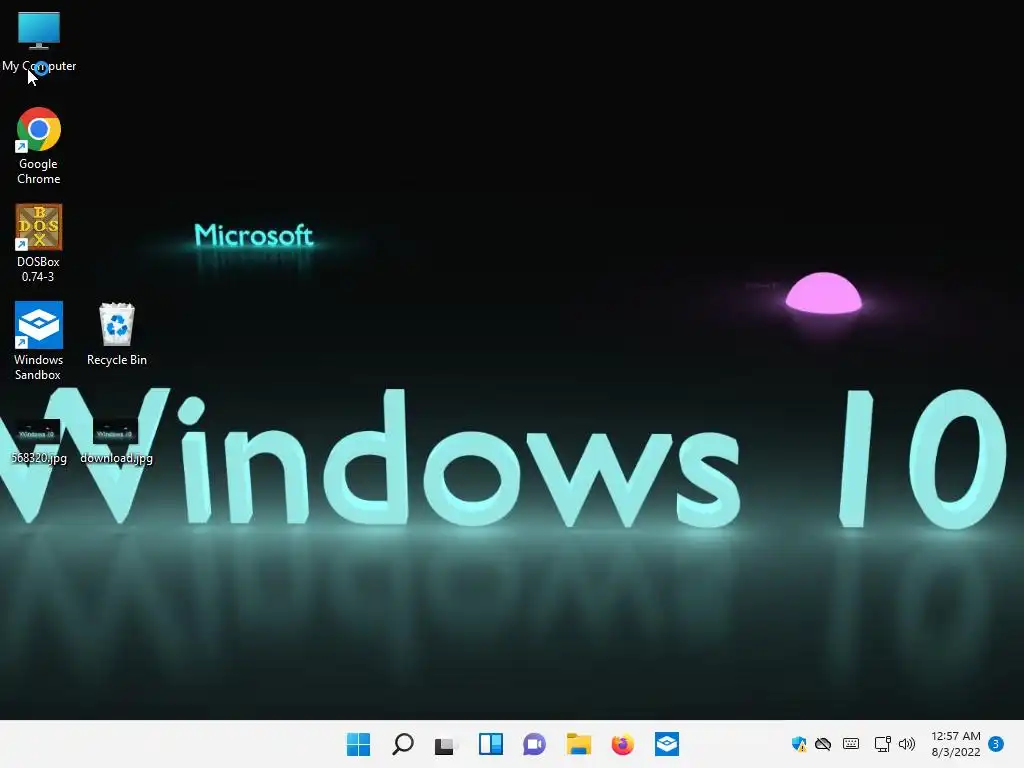Open File Explorer from the taskbar
The width and height of the screenshot is (1024, 768).
click(579, 744)
